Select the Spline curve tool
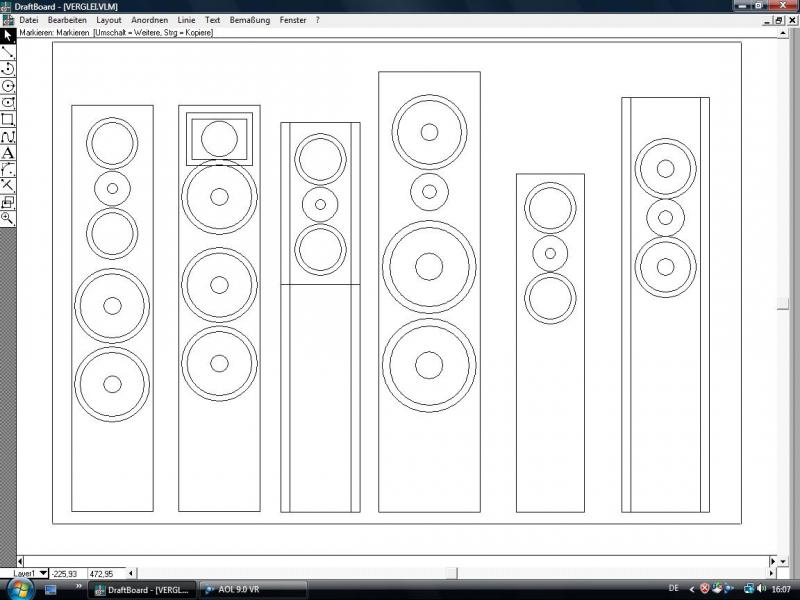Screen dimensions: 800x600 pyautogui.click(x=8, y=136)
